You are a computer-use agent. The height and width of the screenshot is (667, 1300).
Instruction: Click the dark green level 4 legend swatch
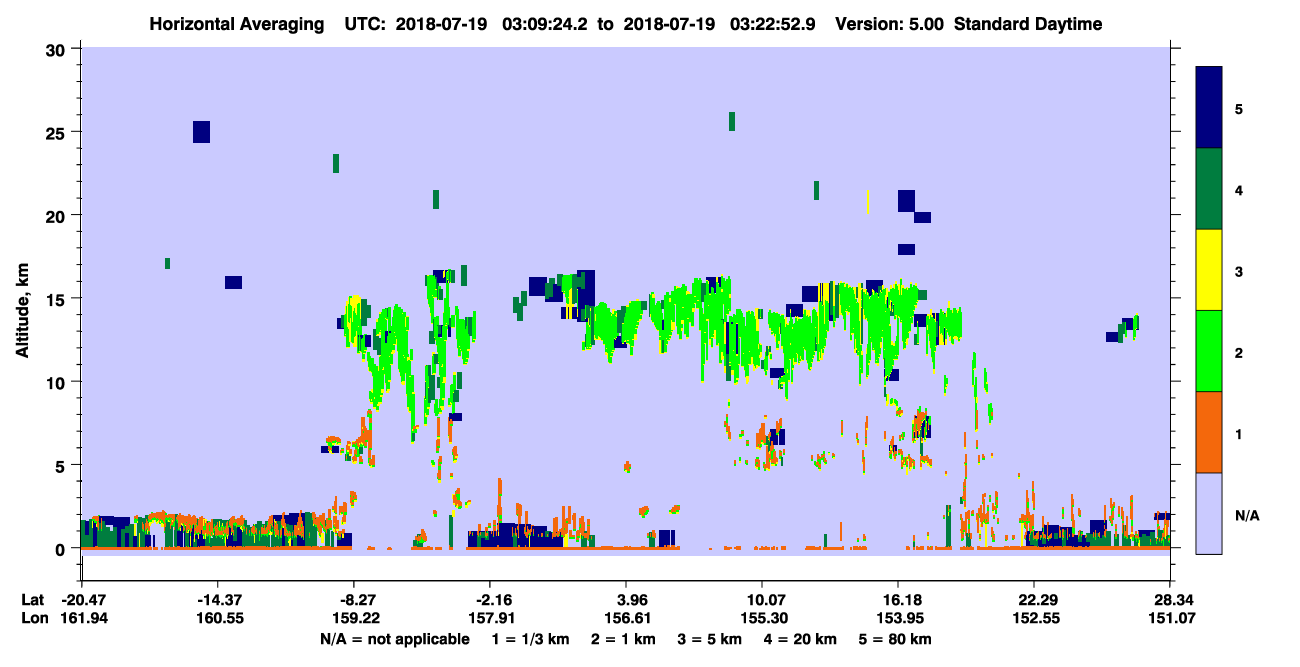click(x=1209, y=189)
